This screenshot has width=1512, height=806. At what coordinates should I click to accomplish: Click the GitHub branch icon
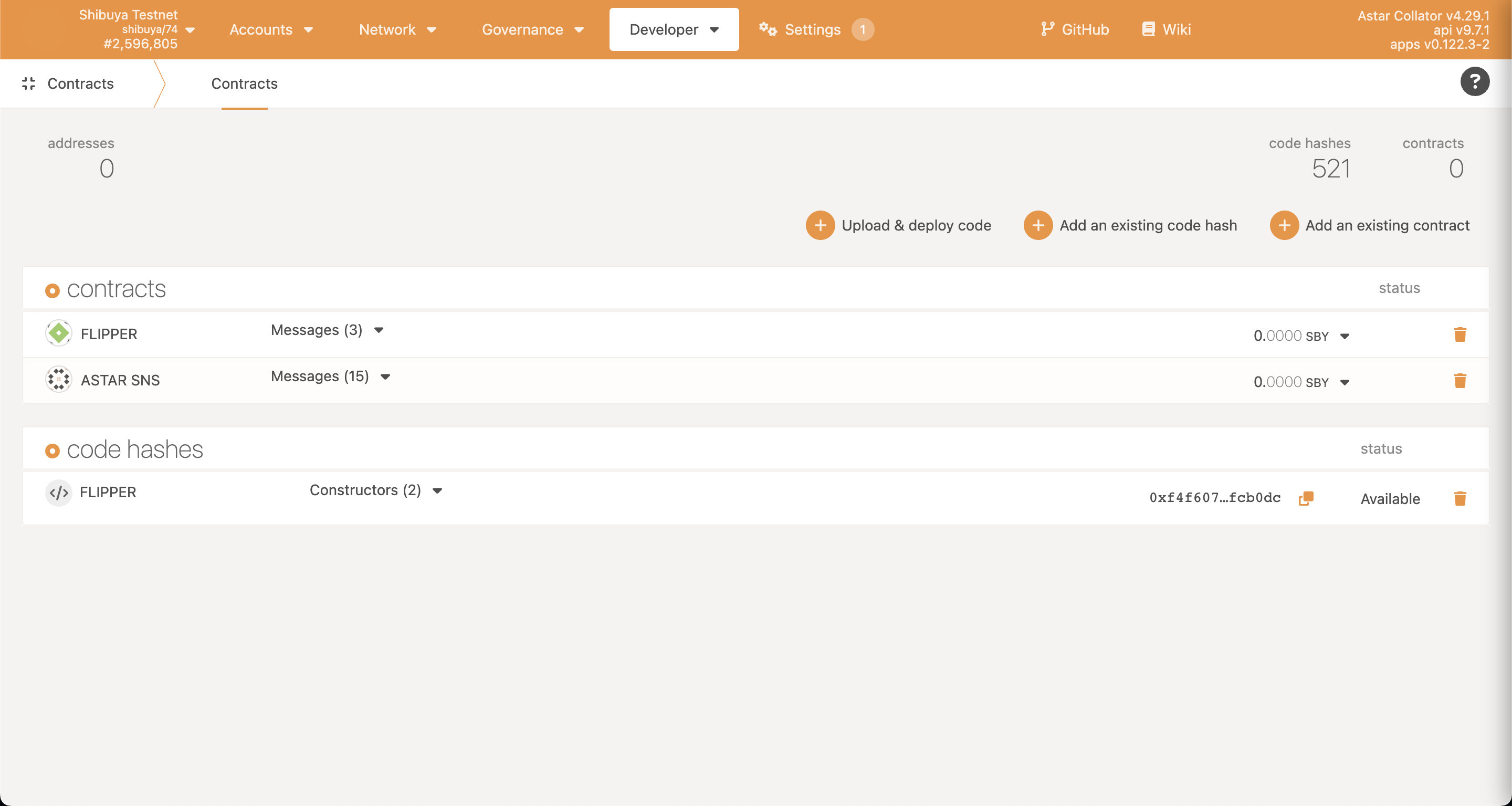[x=1047, y=29]
